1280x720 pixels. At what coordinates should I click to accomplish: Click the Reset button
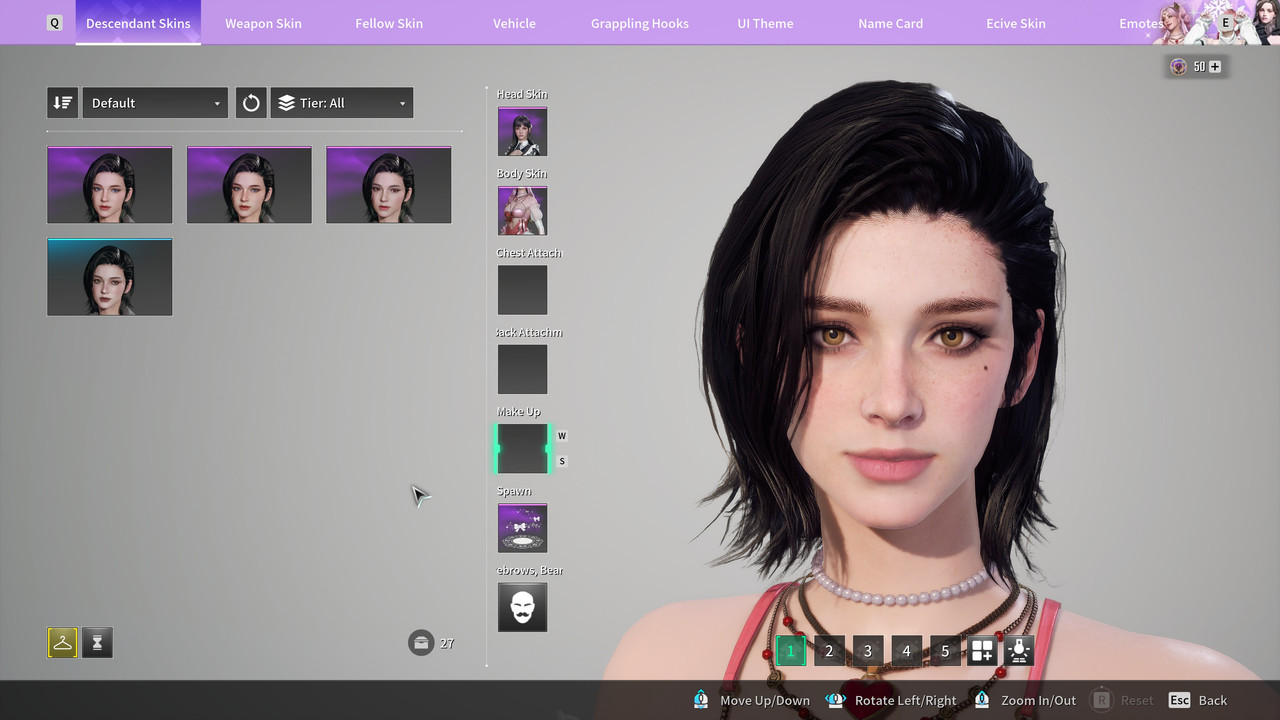pos(1122,700)
